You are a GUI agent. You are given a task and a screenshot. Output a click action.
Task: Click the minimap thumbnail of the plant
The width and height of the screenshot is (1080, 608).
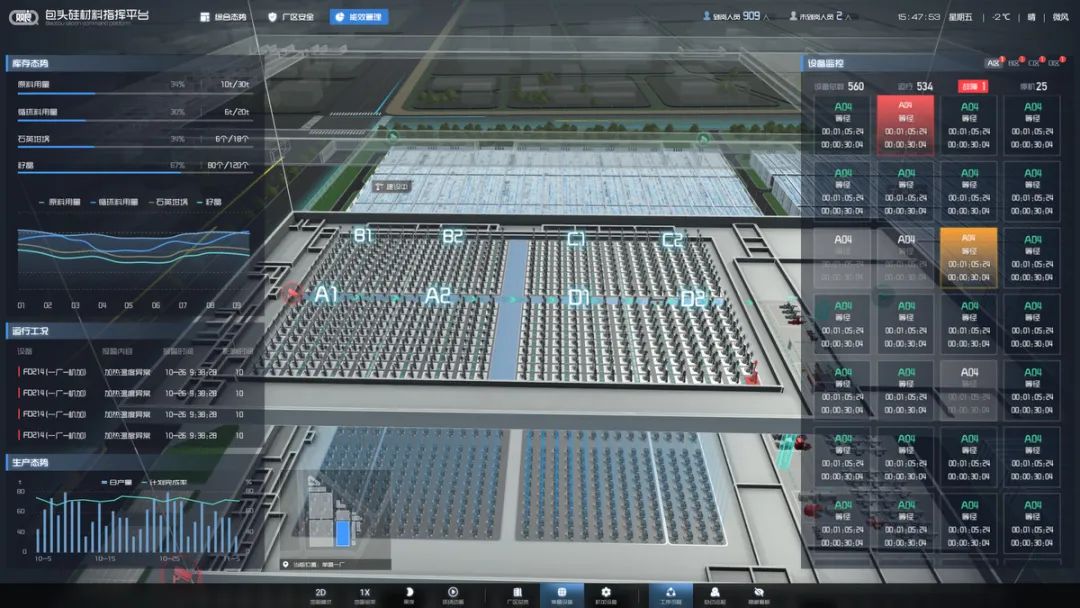[334, 514]
